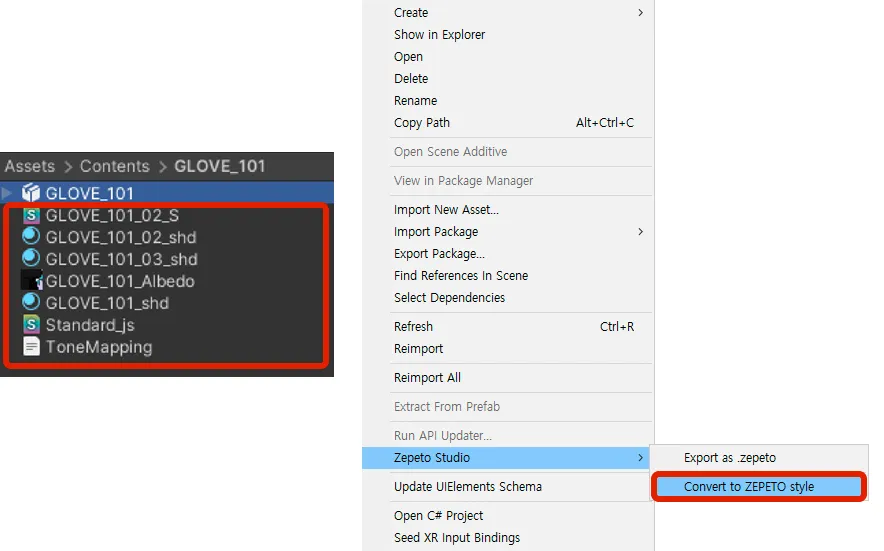Open the Zepeto Studio menu entry

click(x=506, y=457)
